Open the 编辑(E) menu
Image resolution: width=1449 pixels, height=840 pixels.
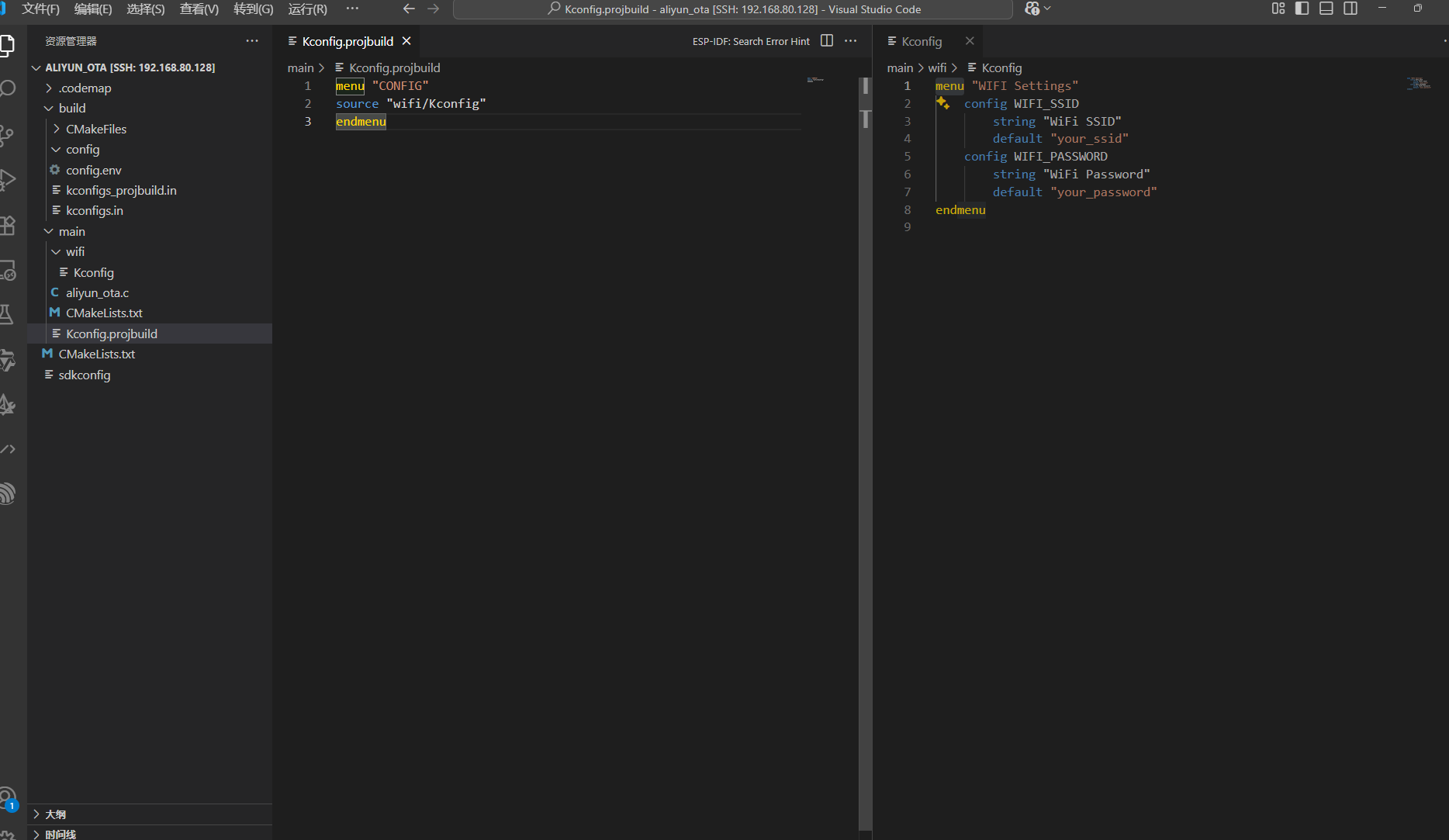pos(93,9)
